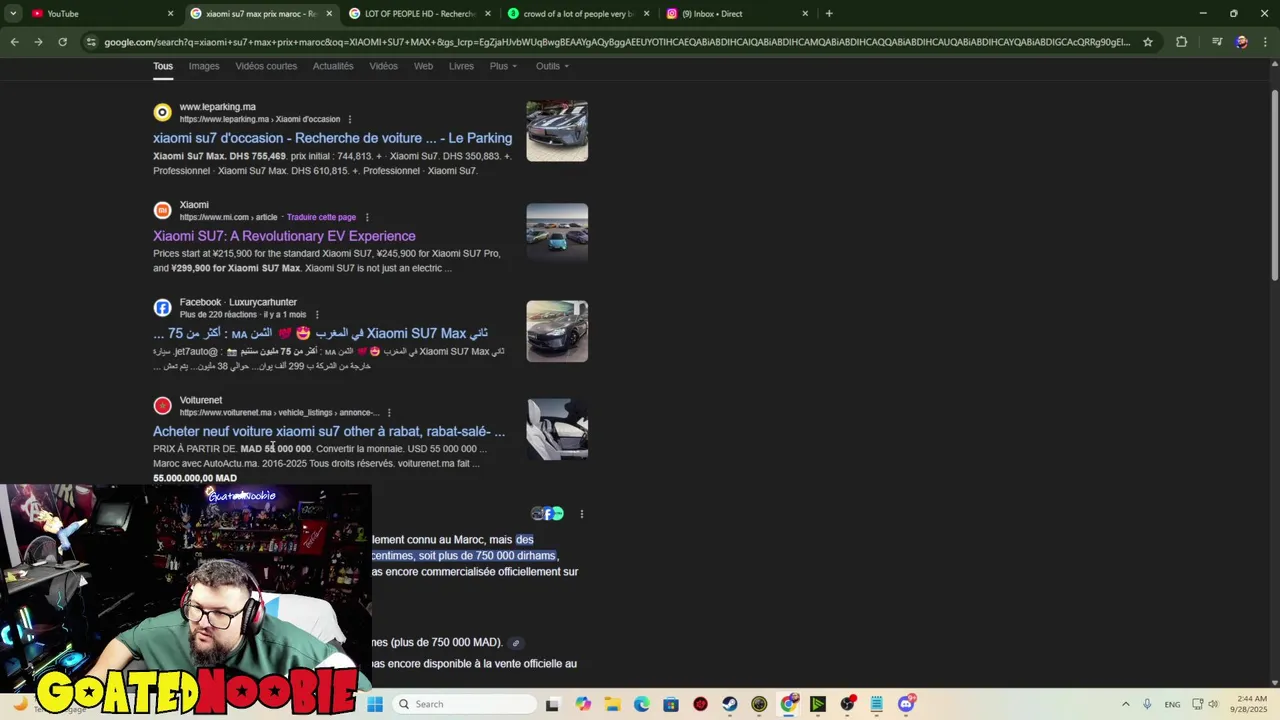
Task: Go back with the browser back arrow
Action: point(14,42)
